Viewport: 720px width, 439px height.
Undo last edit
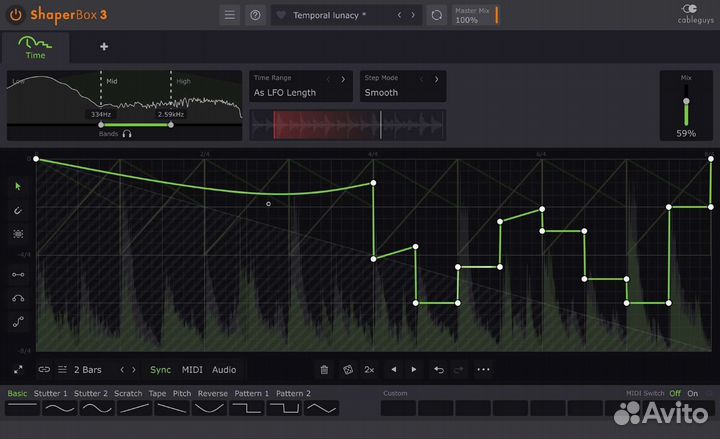click(x=439, y=370)
